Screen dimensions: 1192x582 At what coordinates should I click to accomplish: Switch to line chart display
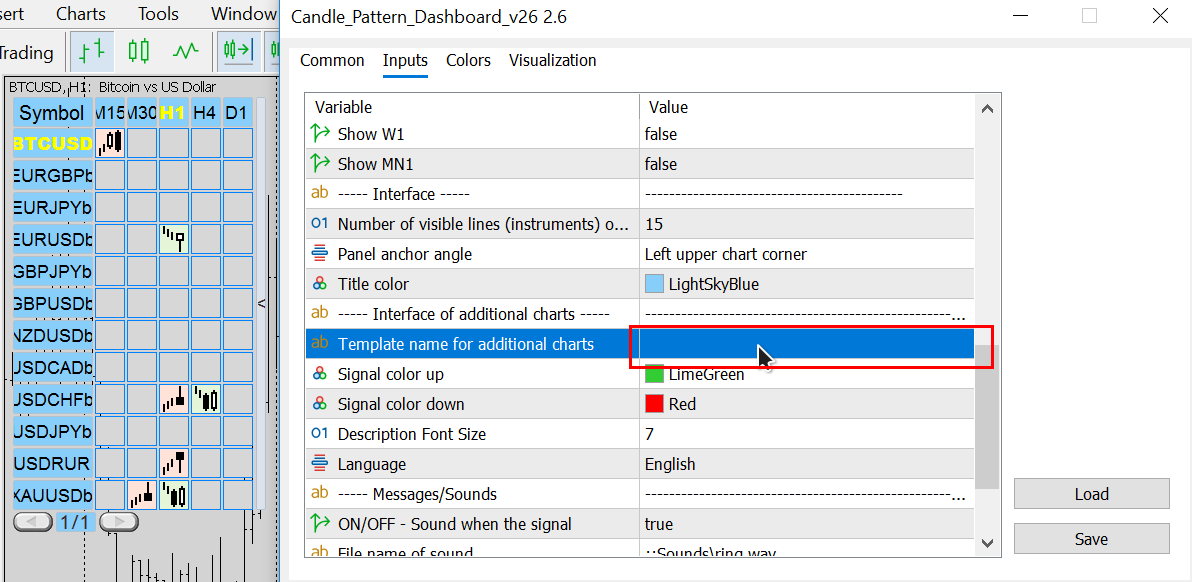pyautogui.click(x=186, y=51)
